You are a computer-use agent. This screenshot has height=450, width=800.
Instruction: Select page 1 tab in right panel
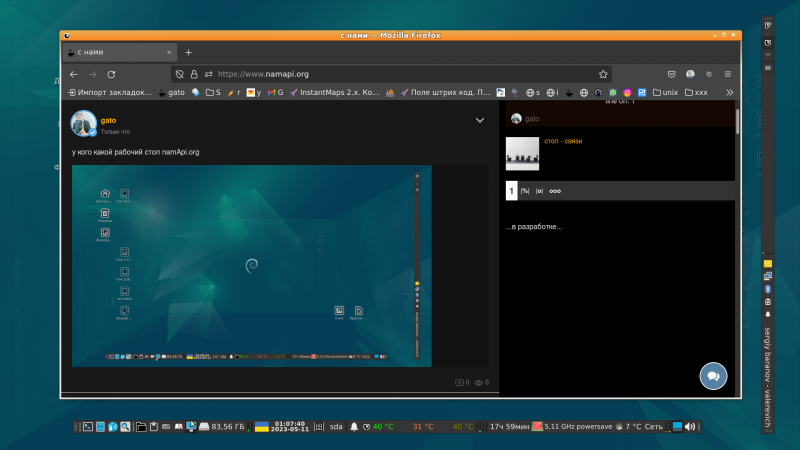(x=511, y=191)
